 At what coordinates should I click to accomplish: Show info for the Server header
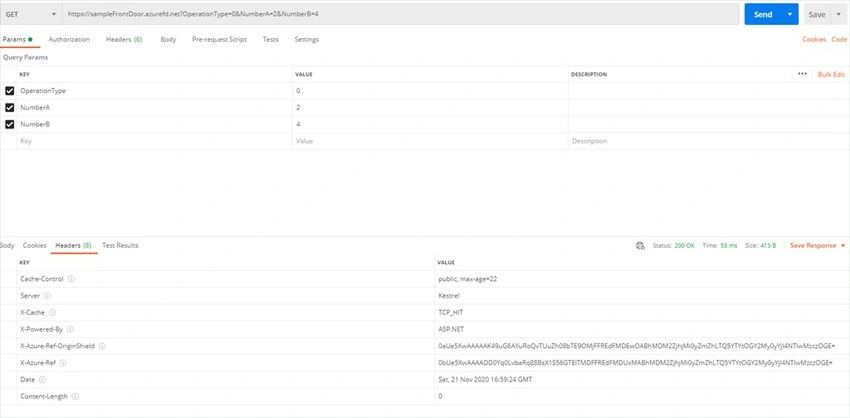(x=48, y=296)
